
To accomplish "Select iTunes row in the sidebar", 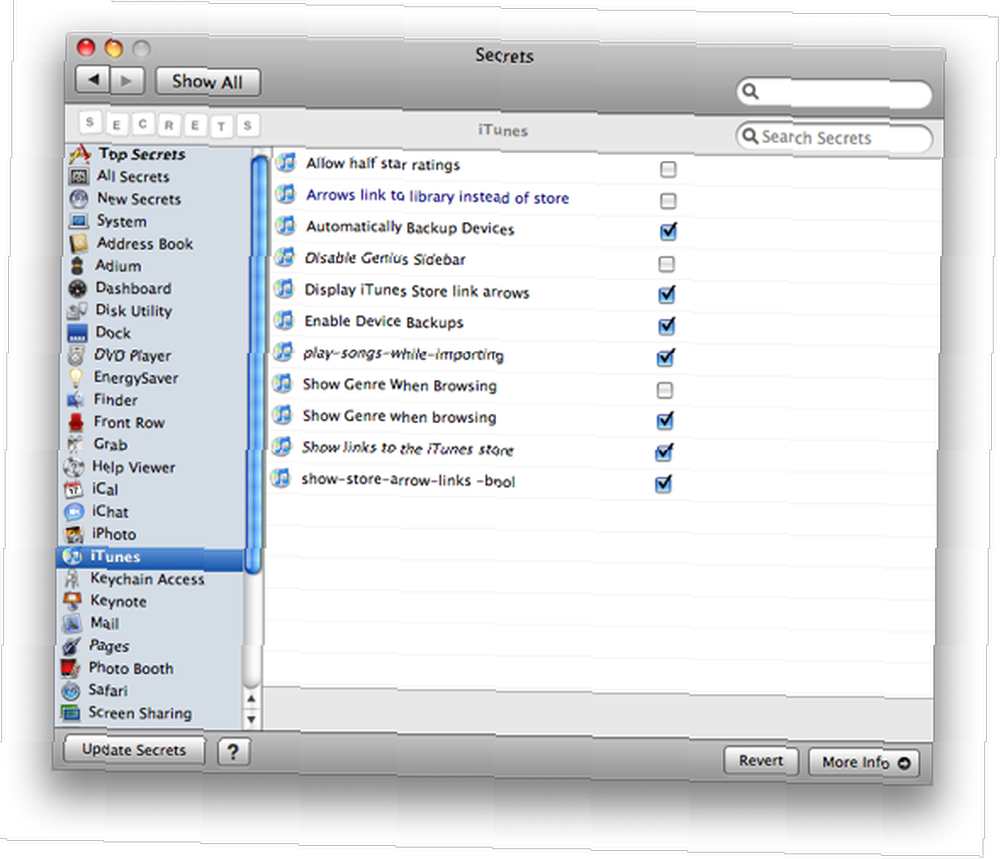I will pyautogui.click(x=151, y=557).
